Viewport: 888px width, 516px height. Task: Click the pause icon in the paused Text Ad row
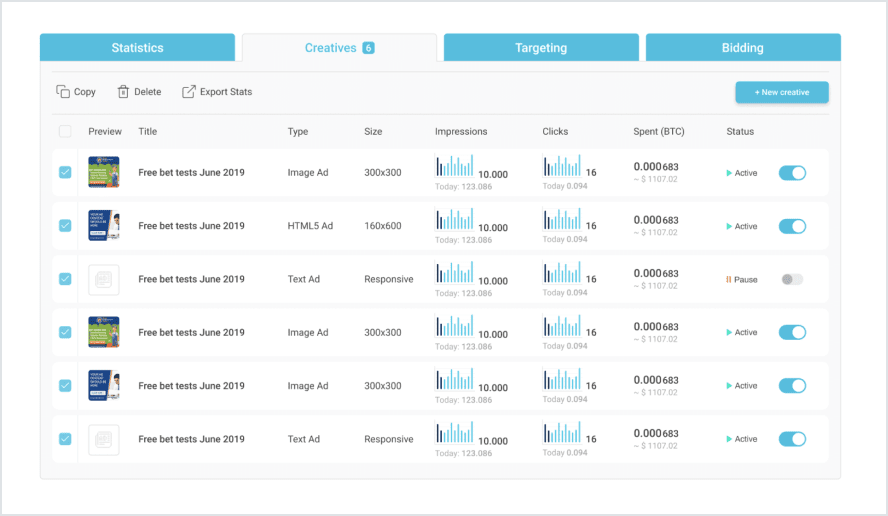[729, 279]
